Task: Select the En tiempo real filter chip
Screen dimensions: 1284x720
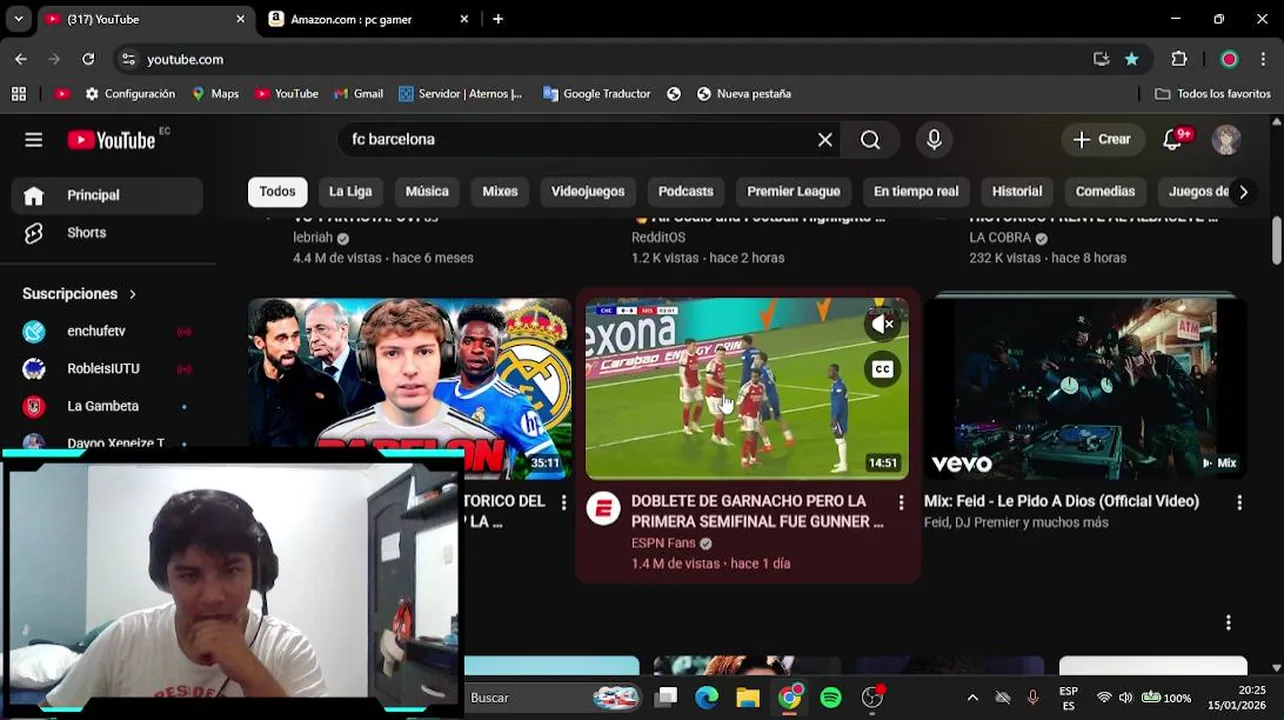Action: coord(916,191)
